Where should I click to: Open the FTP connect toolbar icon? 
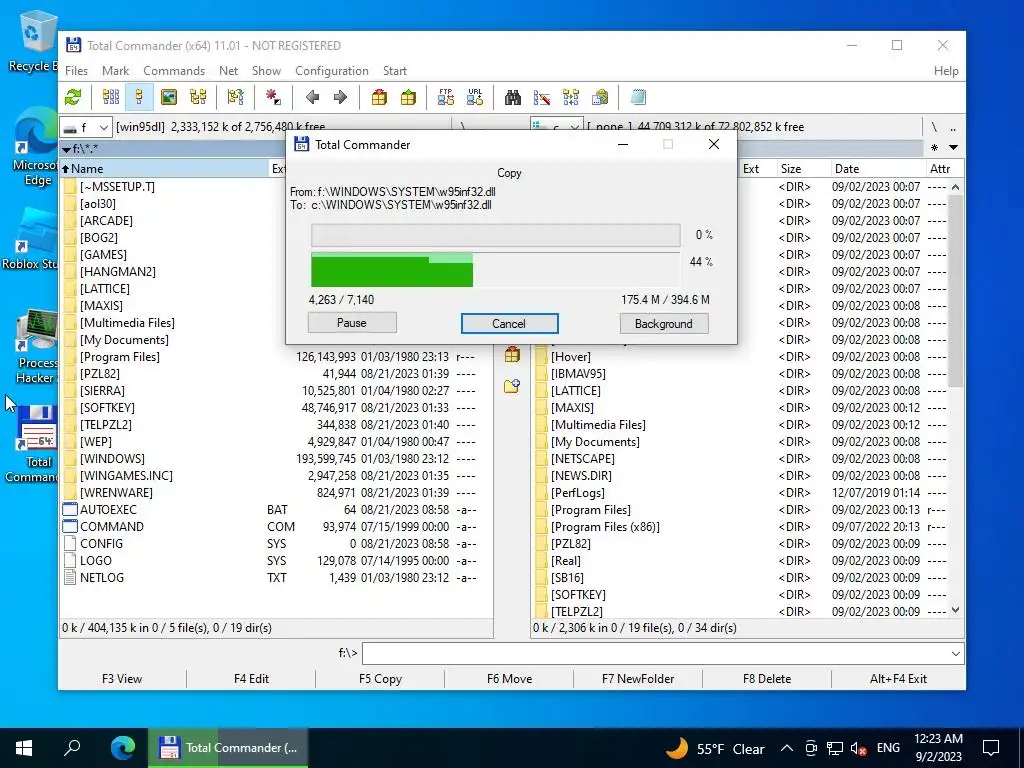tap(446, 97)
